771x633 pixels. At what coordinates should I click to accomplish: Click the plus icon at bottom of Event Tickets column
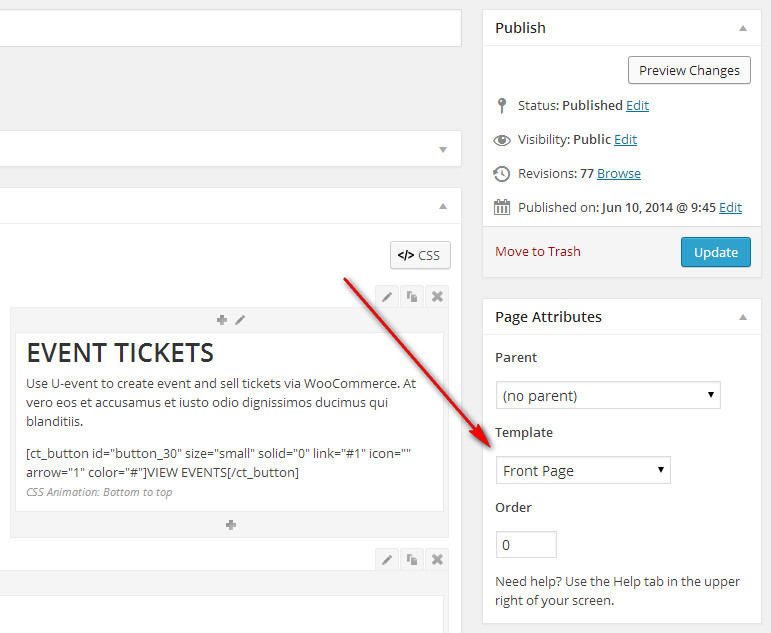pos(230,524)
